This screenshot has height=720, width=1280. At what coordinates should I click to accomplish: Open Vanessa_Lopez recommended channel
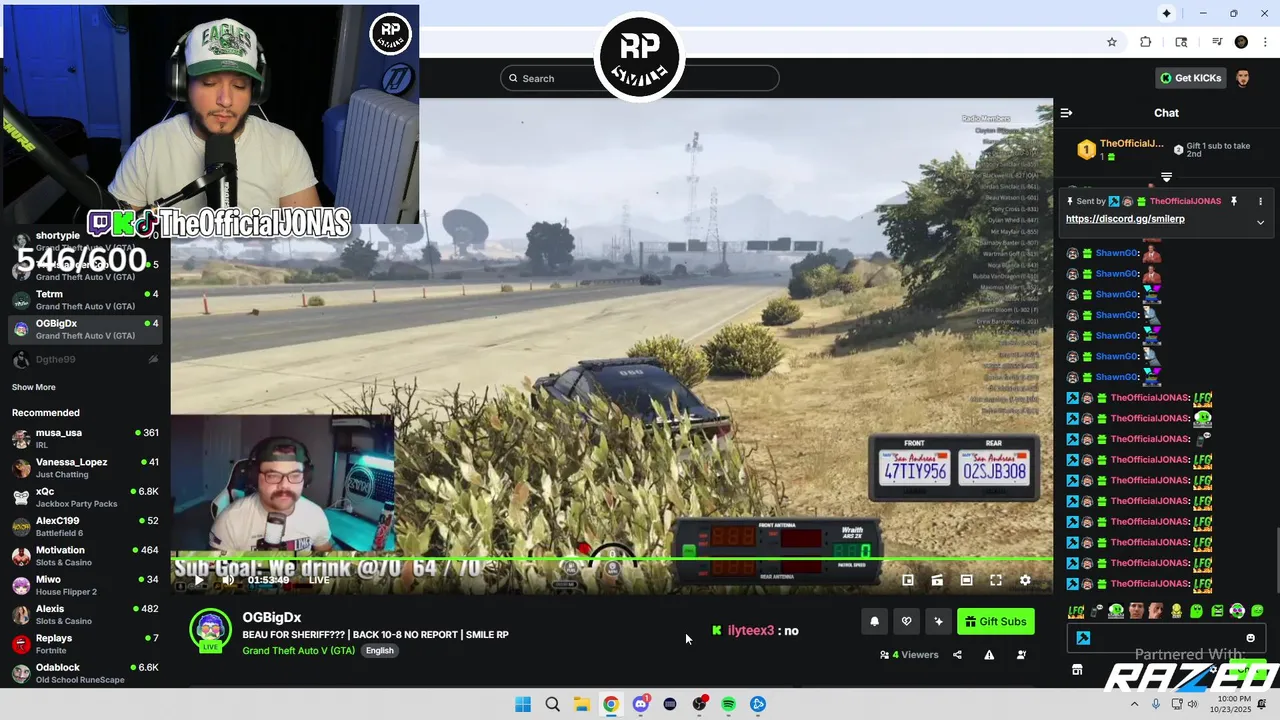click(85, 467)
